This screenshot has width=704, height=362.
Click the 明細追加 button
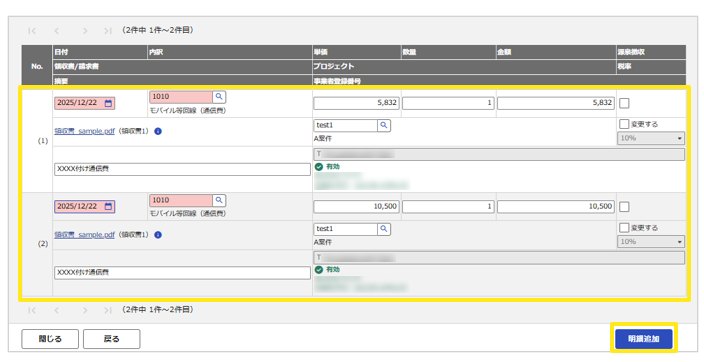pos(644,339)
